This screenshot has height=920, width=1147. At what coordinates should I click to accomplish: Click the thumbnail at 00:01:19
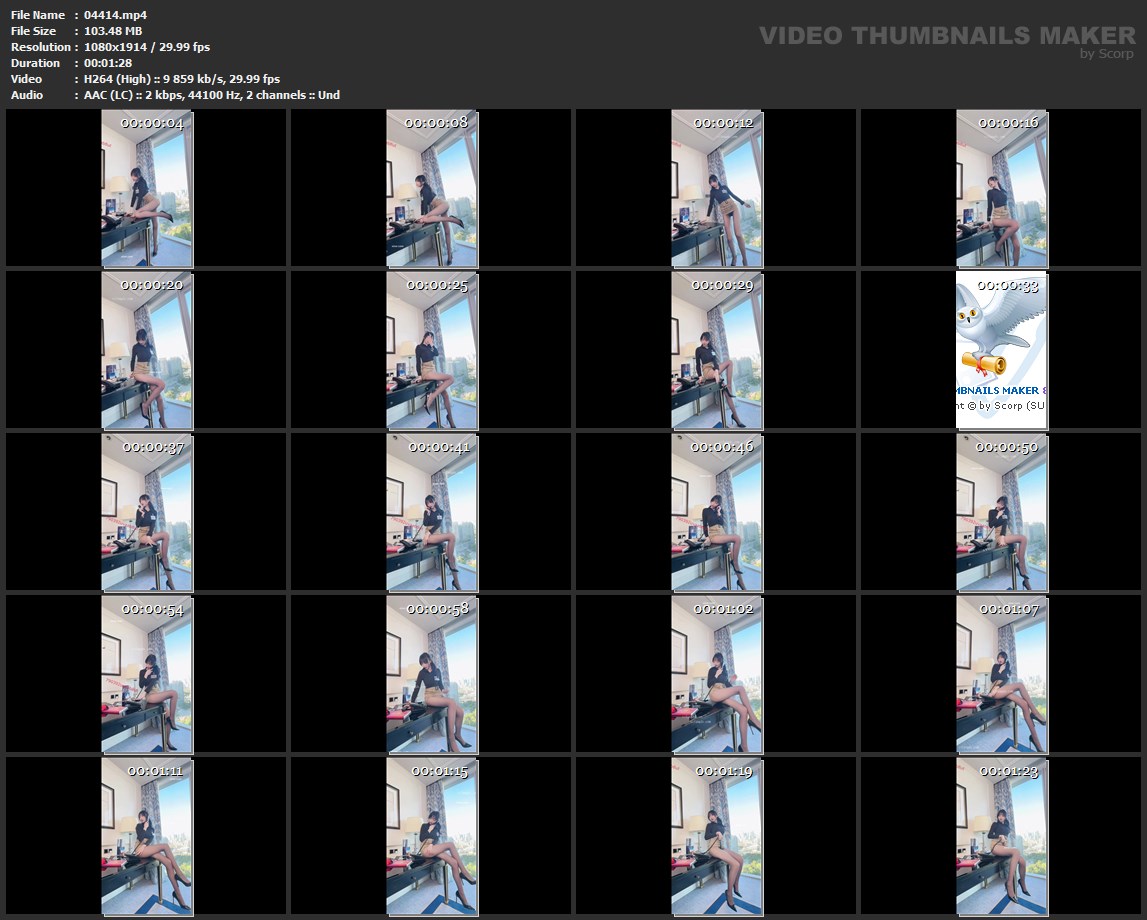(717, 837)
